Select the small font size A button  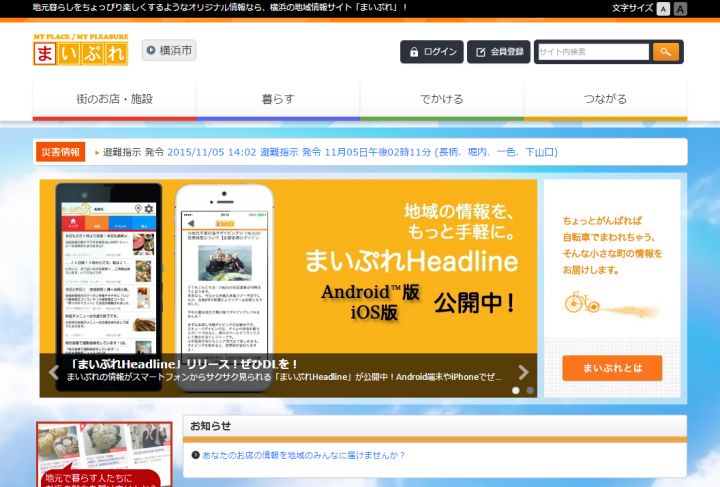[x=663, y=9]
